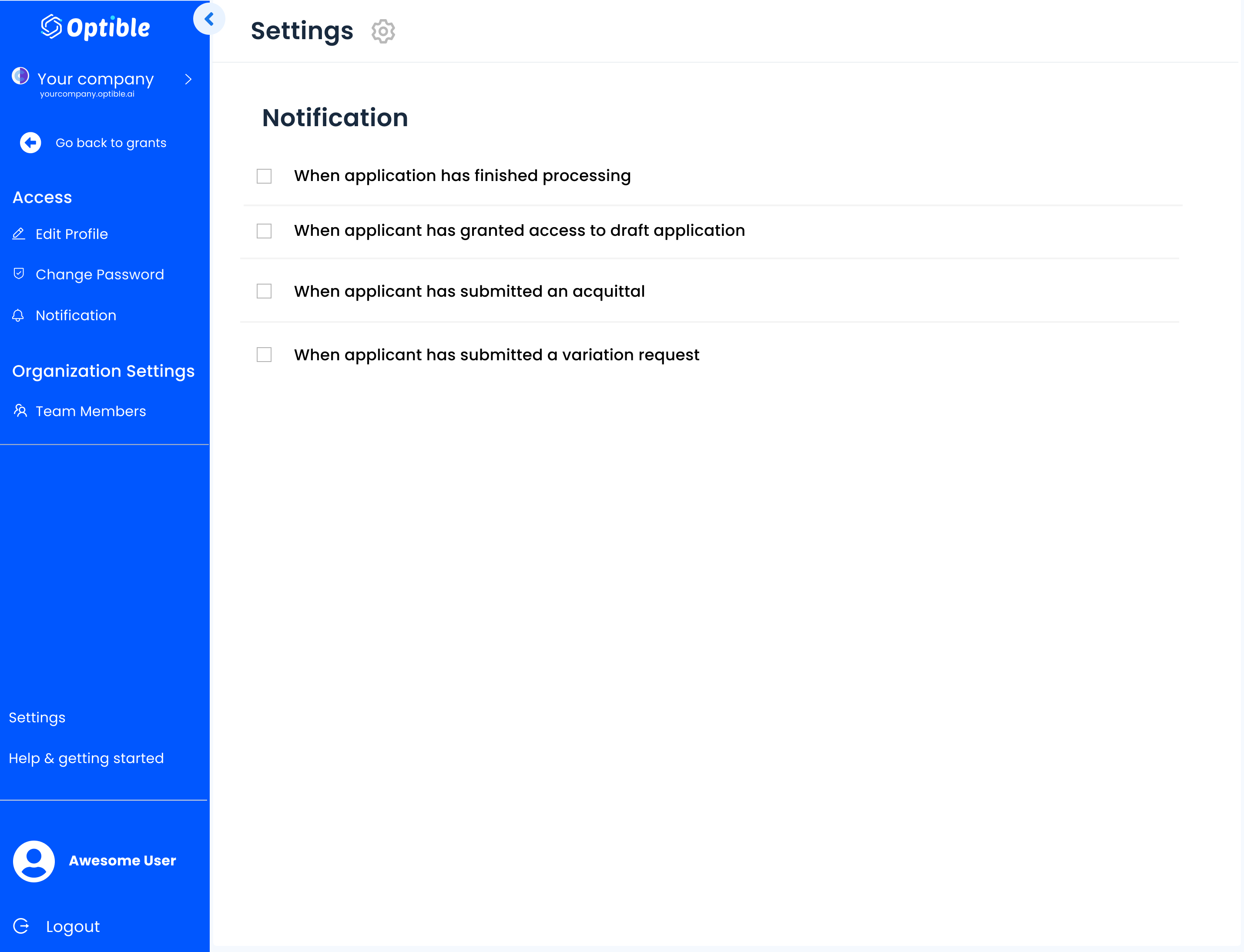The height and width of the screenshot is (952, 1244).
Task: Click the back arrow circle icon
Action: [x=30, y=143]
